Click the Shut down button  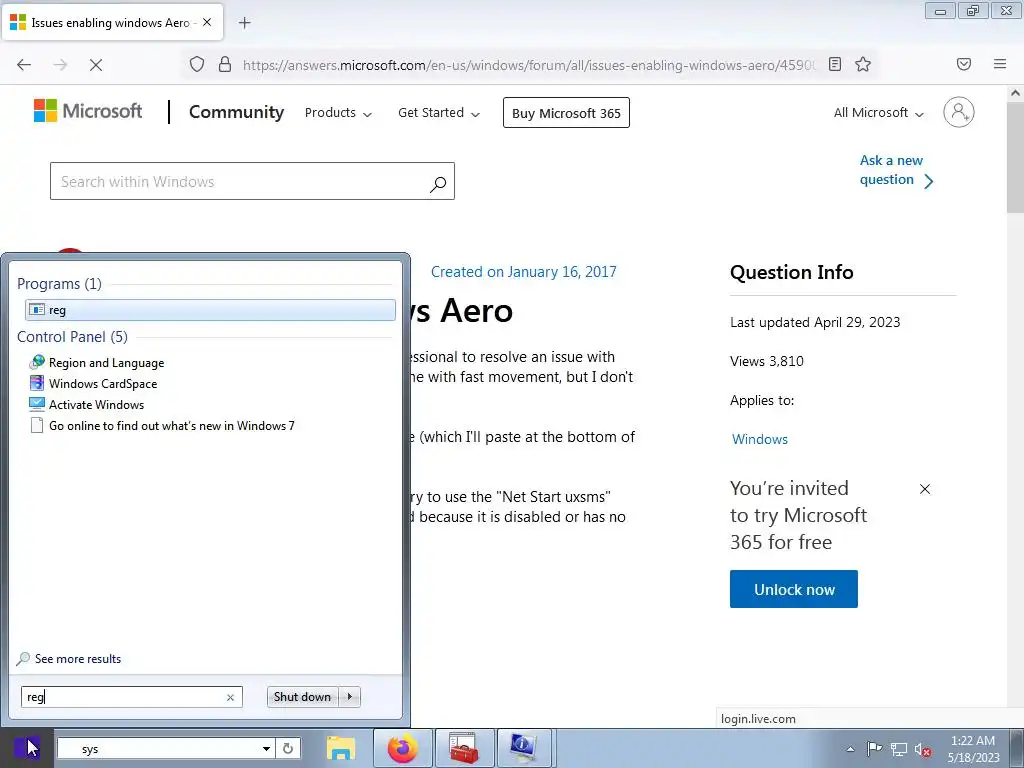(302, 697)
